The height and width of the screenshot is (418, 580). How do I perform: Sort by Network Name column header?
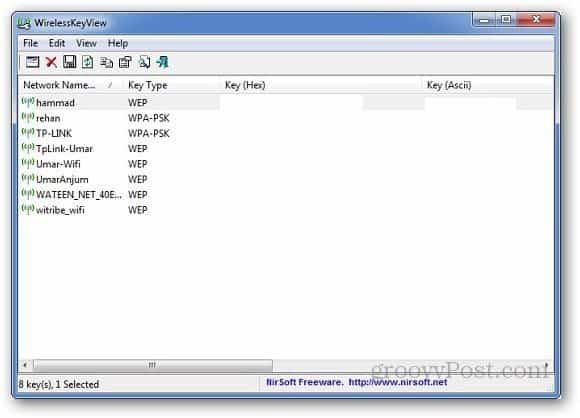click(70, 85)
